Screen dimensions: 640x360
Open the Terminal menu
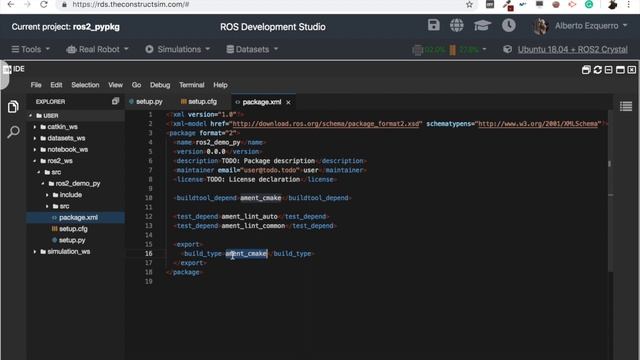pyautogui.click(x=191, y=85)
